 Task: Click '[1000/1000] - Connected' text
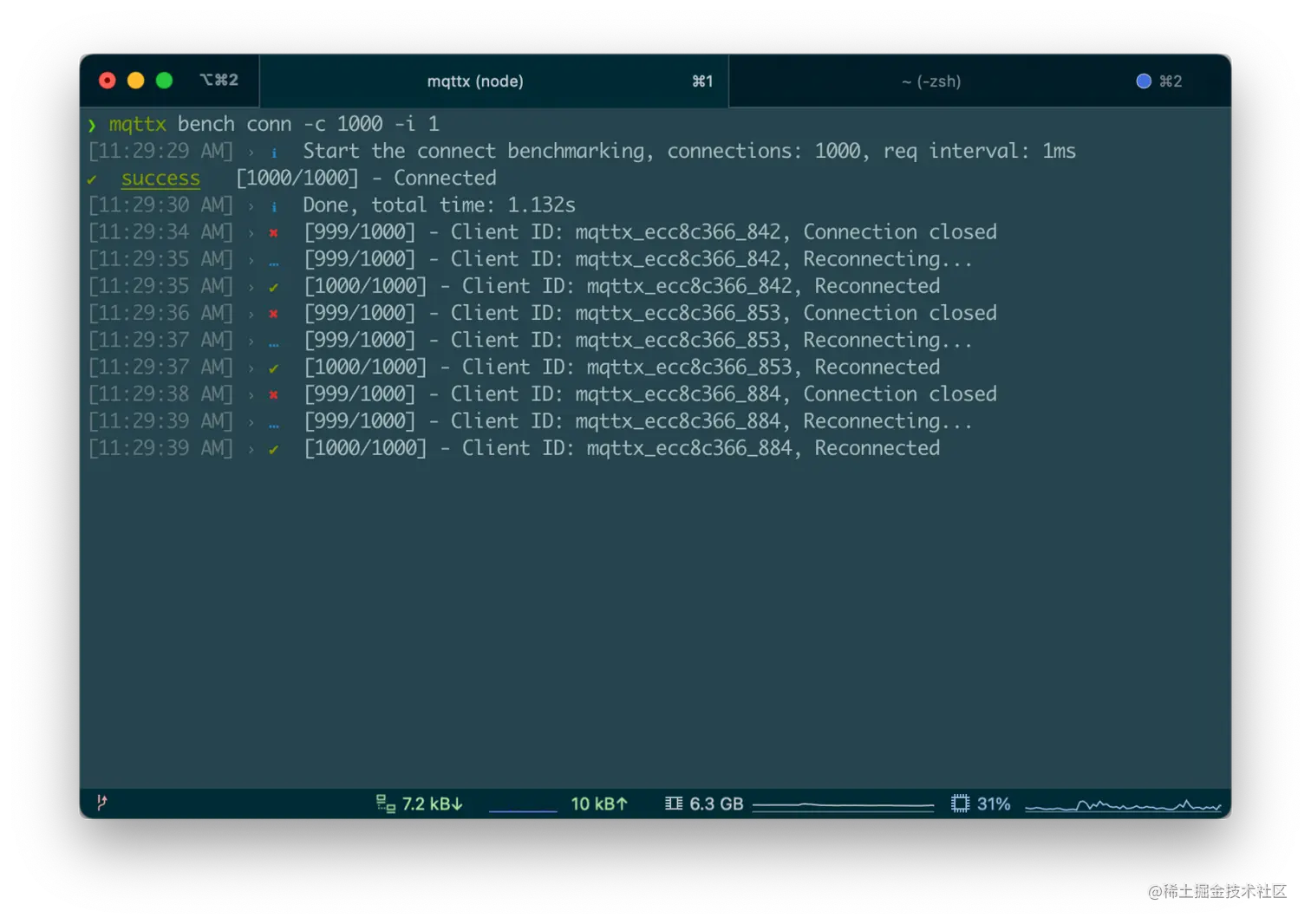coord(366,178)
